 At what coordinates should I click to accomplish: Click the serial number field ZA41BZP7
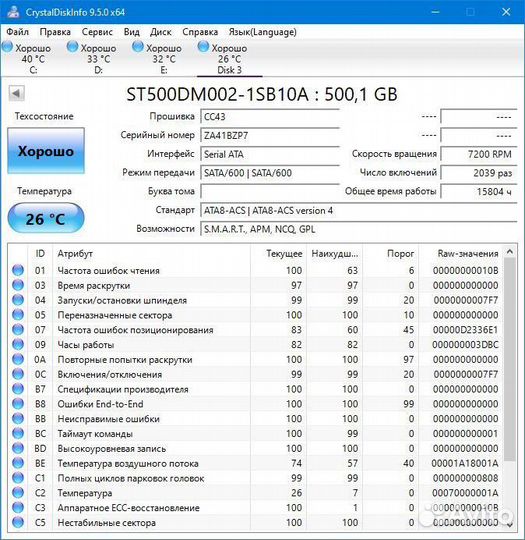click(x=270, y=135)
